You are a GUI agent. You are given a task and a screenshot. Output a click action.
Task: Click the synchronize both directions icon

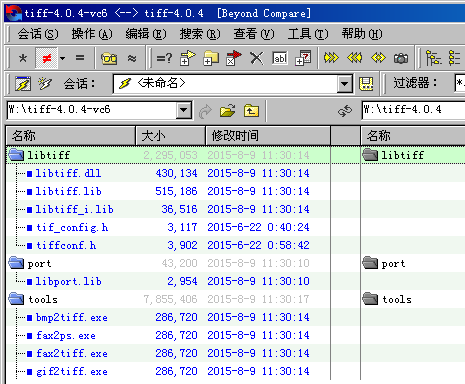[x=378, y=58]
